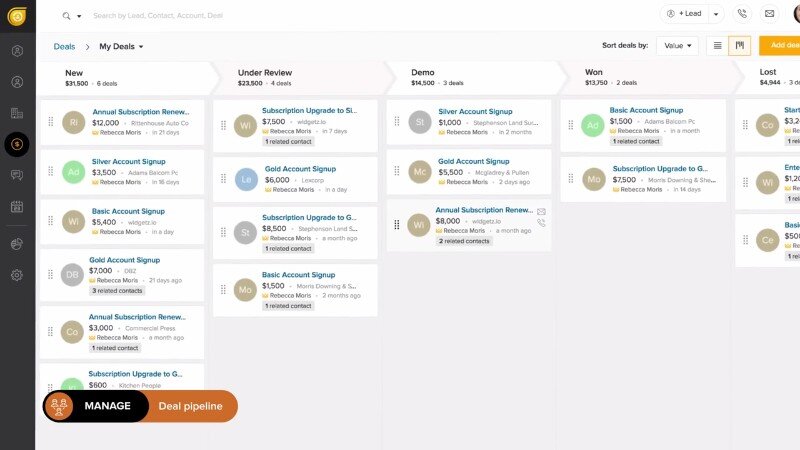Screen dimensions: 800x450
Task: Open the Deals section in the sidebar
Action: pyautogui.click(x=17, y=144)
